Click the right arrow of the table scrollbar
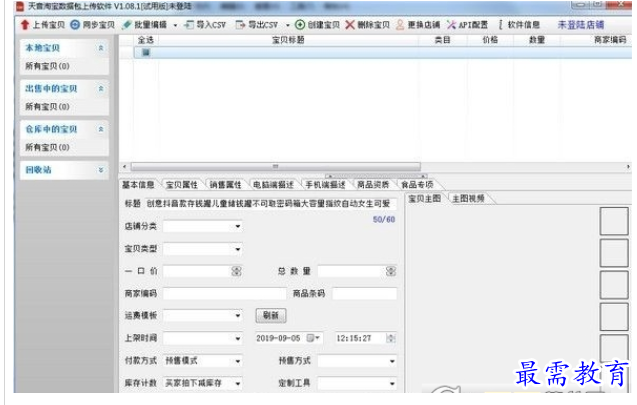 pos(628,167)
